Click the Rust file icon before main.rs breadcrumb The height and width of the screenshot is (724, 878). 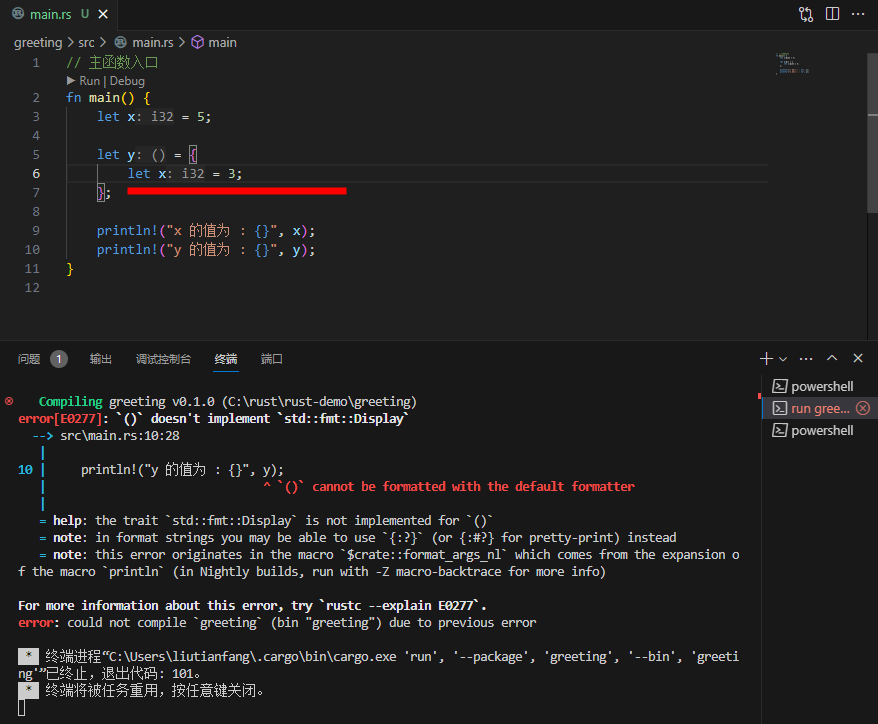tap(120, 43)
